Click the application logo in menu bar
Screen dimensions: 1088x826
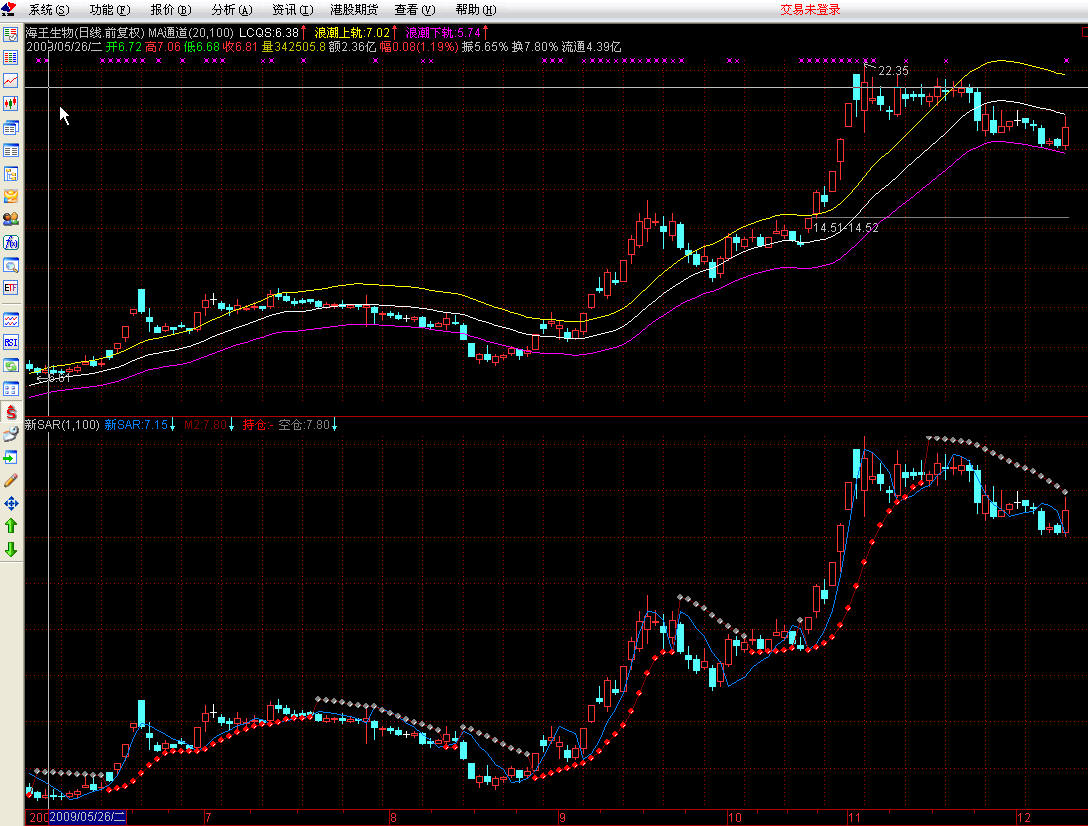(x=9, y=9)
